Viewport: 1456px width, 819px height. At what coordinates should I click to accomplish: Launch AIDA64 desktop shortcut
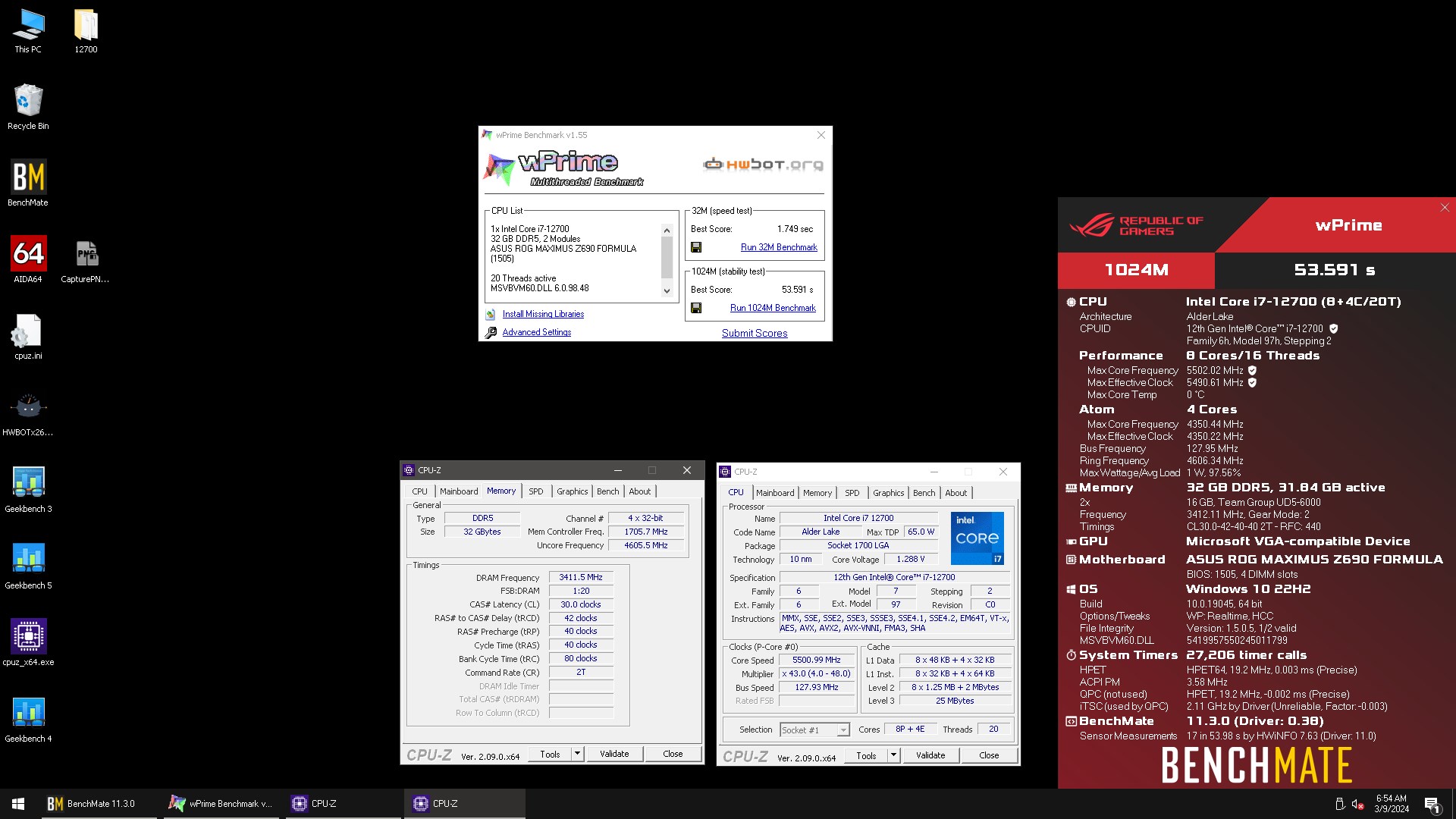[28, 260]
